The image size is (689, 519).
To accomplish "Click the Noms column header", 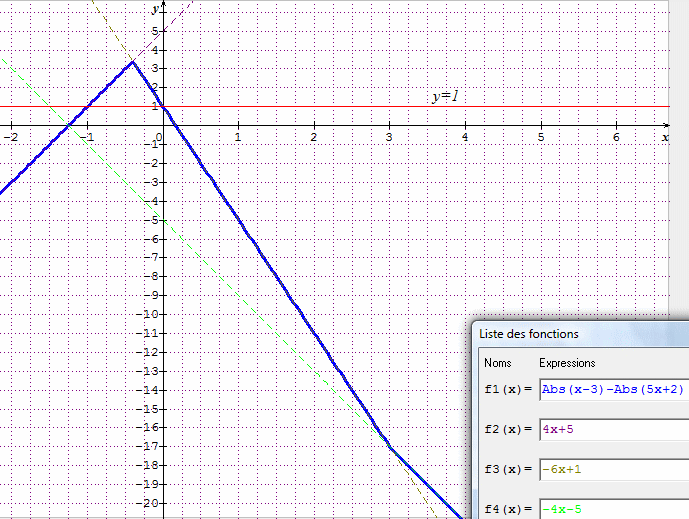I will pos(497,363).
